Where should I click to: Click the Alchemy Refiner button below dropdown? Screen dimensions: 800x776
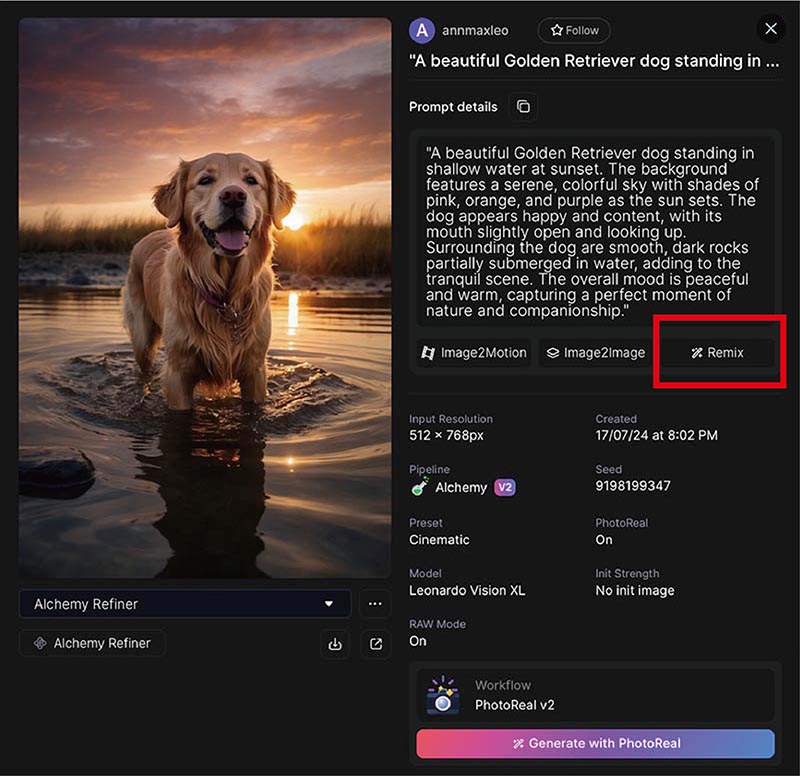click(92, 643)
